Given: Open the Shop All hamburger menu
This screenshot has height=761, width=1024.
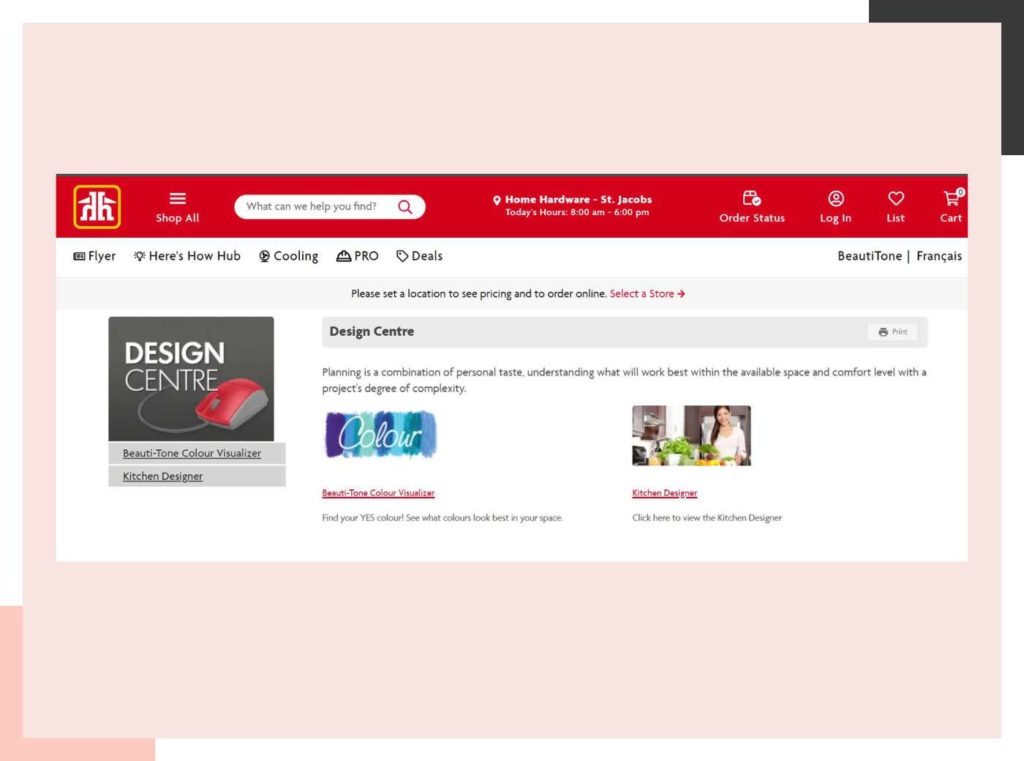Looking at the screenshot, I should click(x=177, y=207).
